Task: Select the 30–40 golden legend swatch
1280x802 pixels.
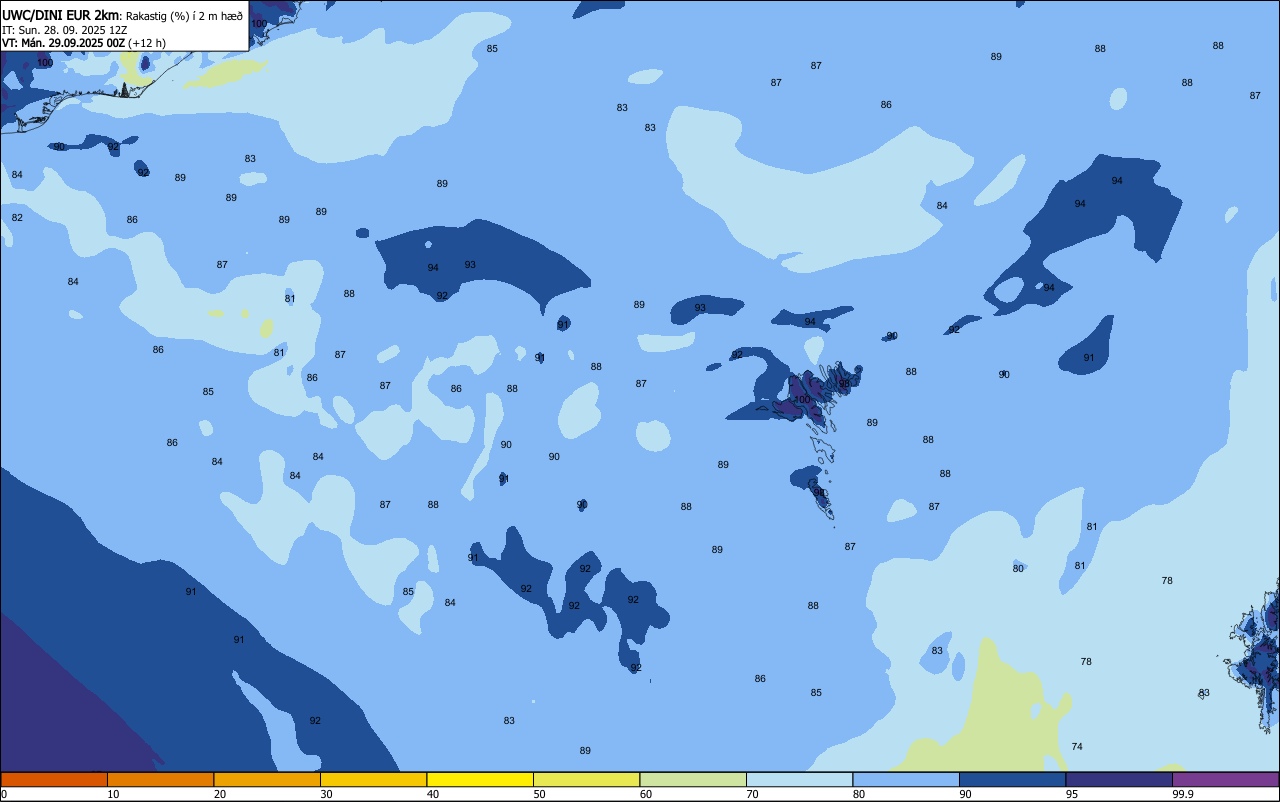Action: point(373,779)
